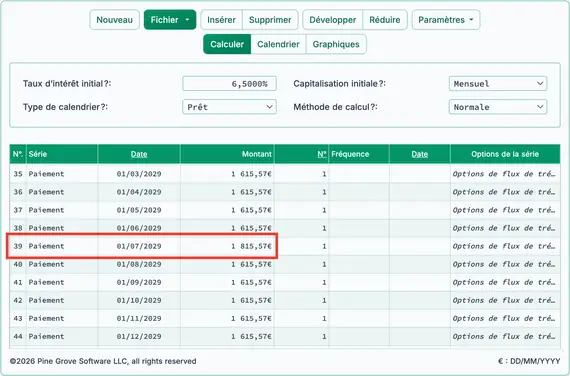Click the Réduire button
Viewport: 570px width, 376px height.
pyautogui.click(x=385, y=20)
